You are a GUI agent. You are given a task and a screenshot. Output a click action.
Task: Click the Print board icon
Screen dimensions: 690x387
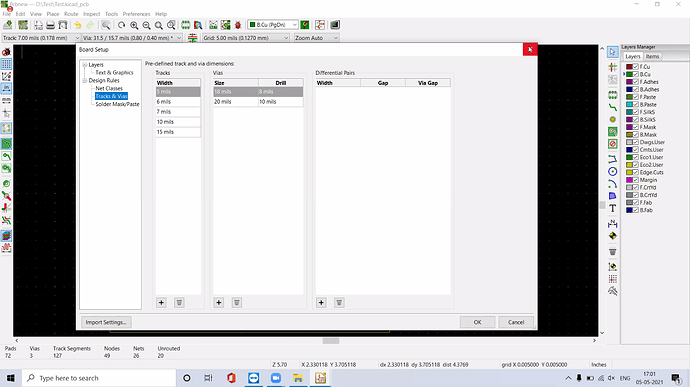(51, 25)
